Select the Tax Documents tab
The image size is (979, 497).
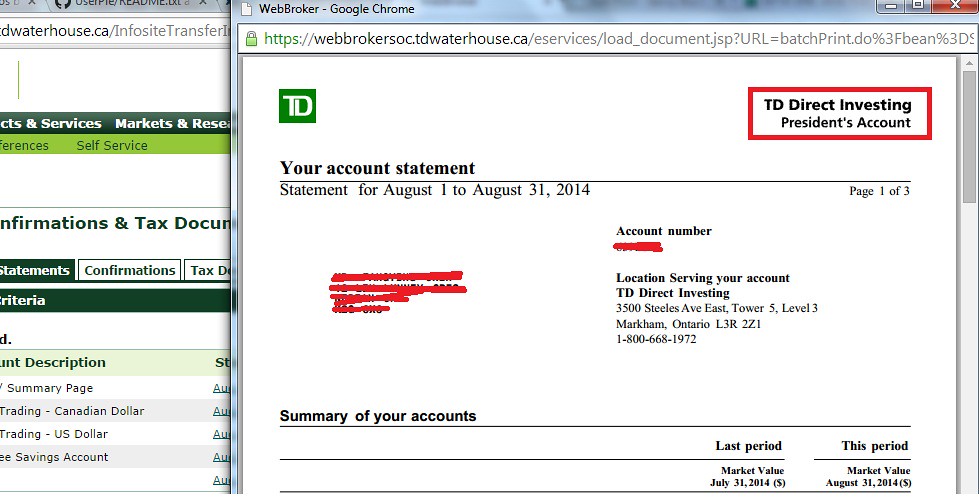click(x=208, y=270)
